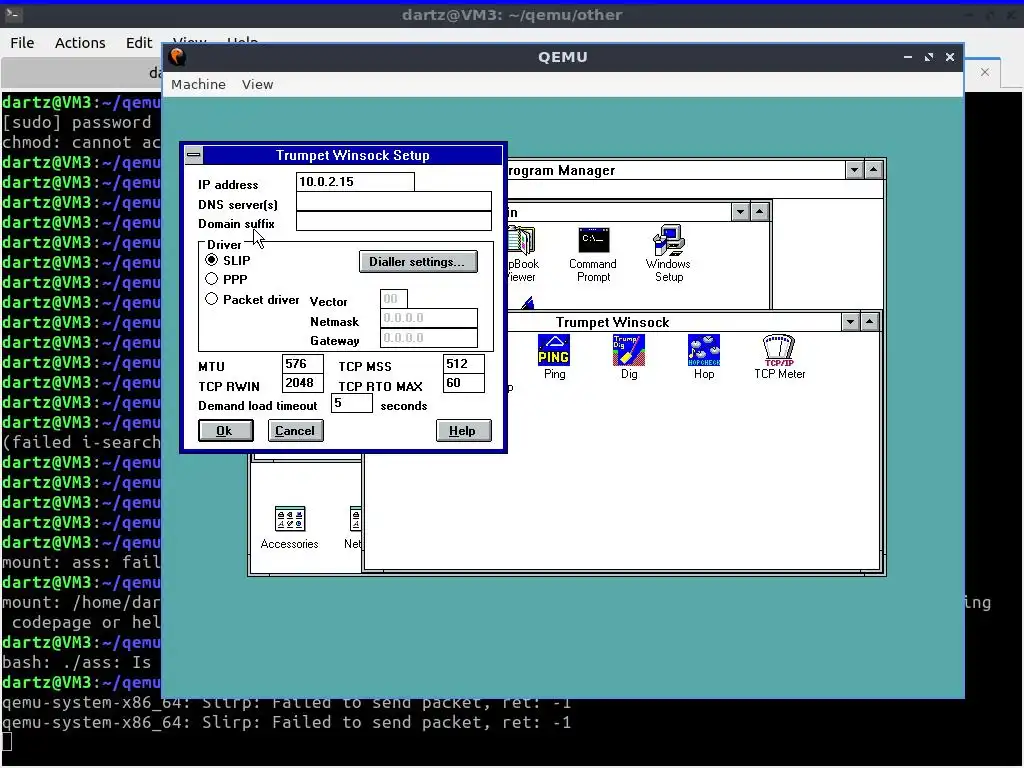
Task: Click the Demand load timeout field
Action: coord(352,403)
